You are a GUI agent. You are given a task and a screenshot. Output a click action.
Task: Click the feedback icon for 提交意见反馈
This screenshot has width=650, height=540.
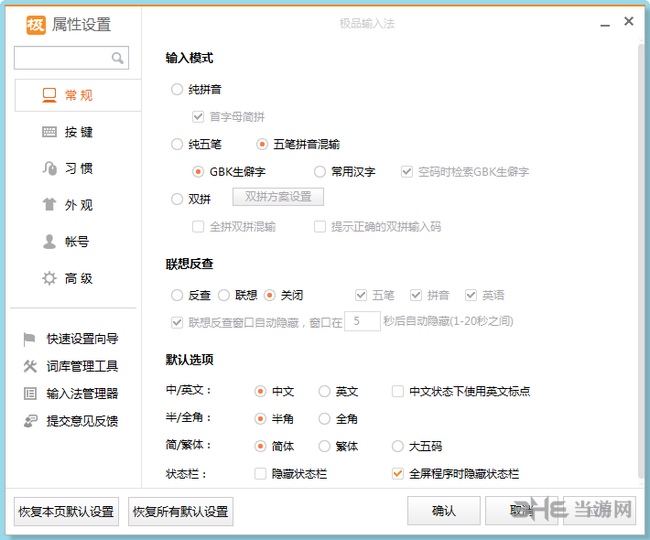(30, 421)
